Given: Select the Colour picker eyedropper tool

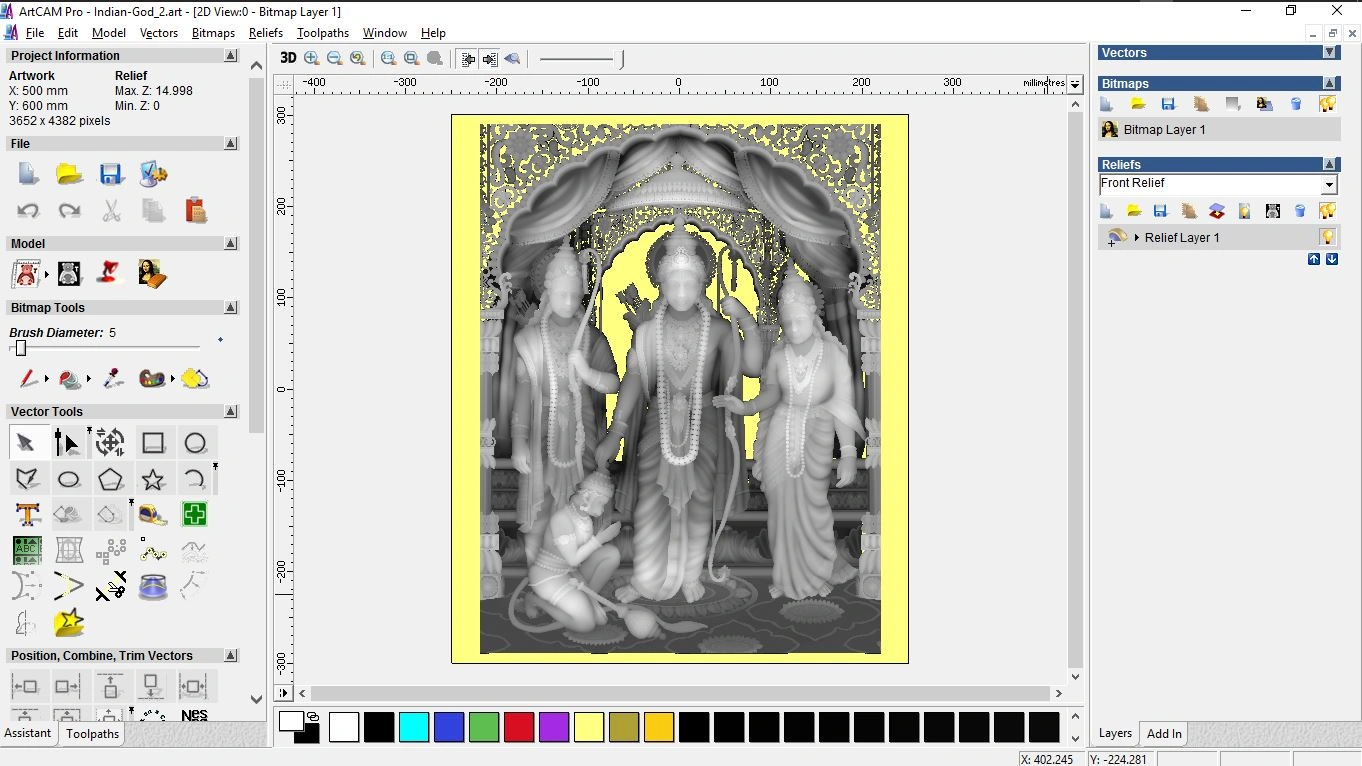Looking at the screenshot, I should [111, 378].
